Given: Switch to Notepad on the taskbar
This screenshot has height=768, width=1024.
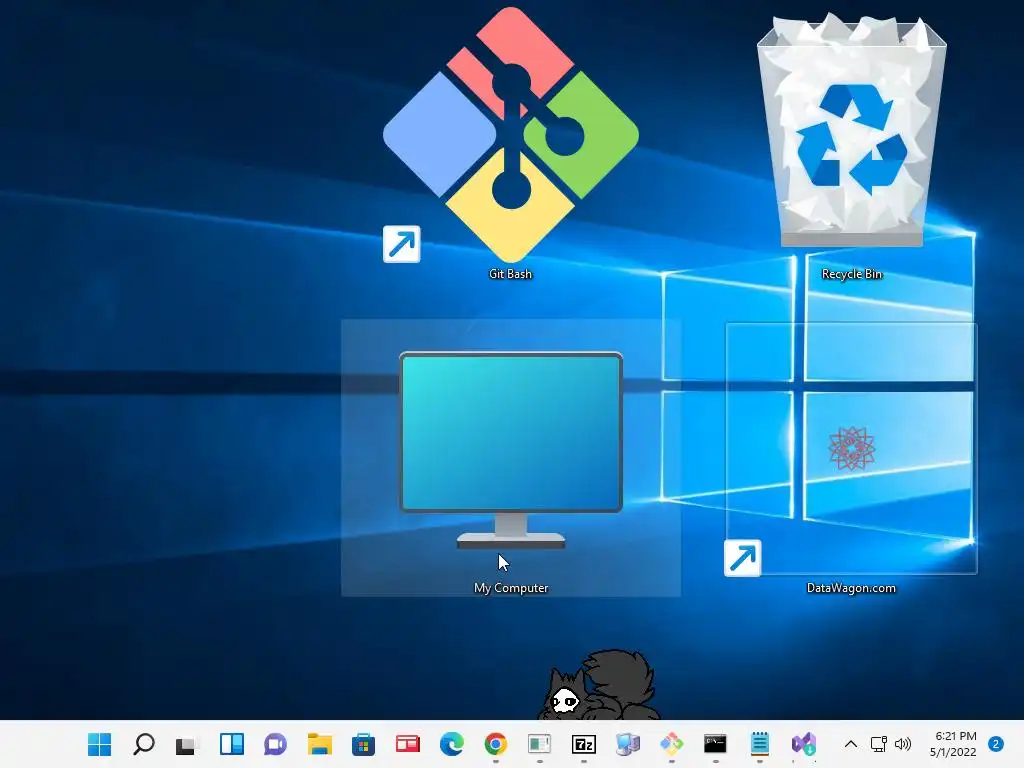Looking at the screenshot, I should point(760,744).
